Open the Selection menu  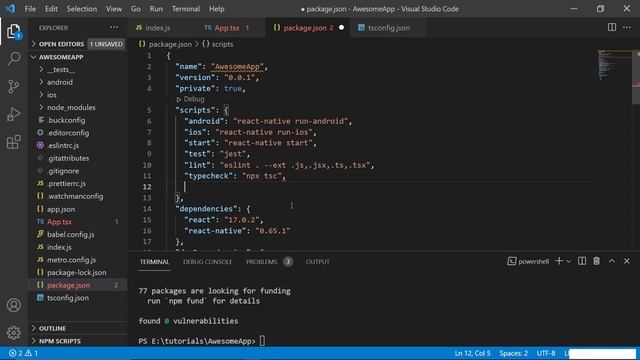(82, 9)
